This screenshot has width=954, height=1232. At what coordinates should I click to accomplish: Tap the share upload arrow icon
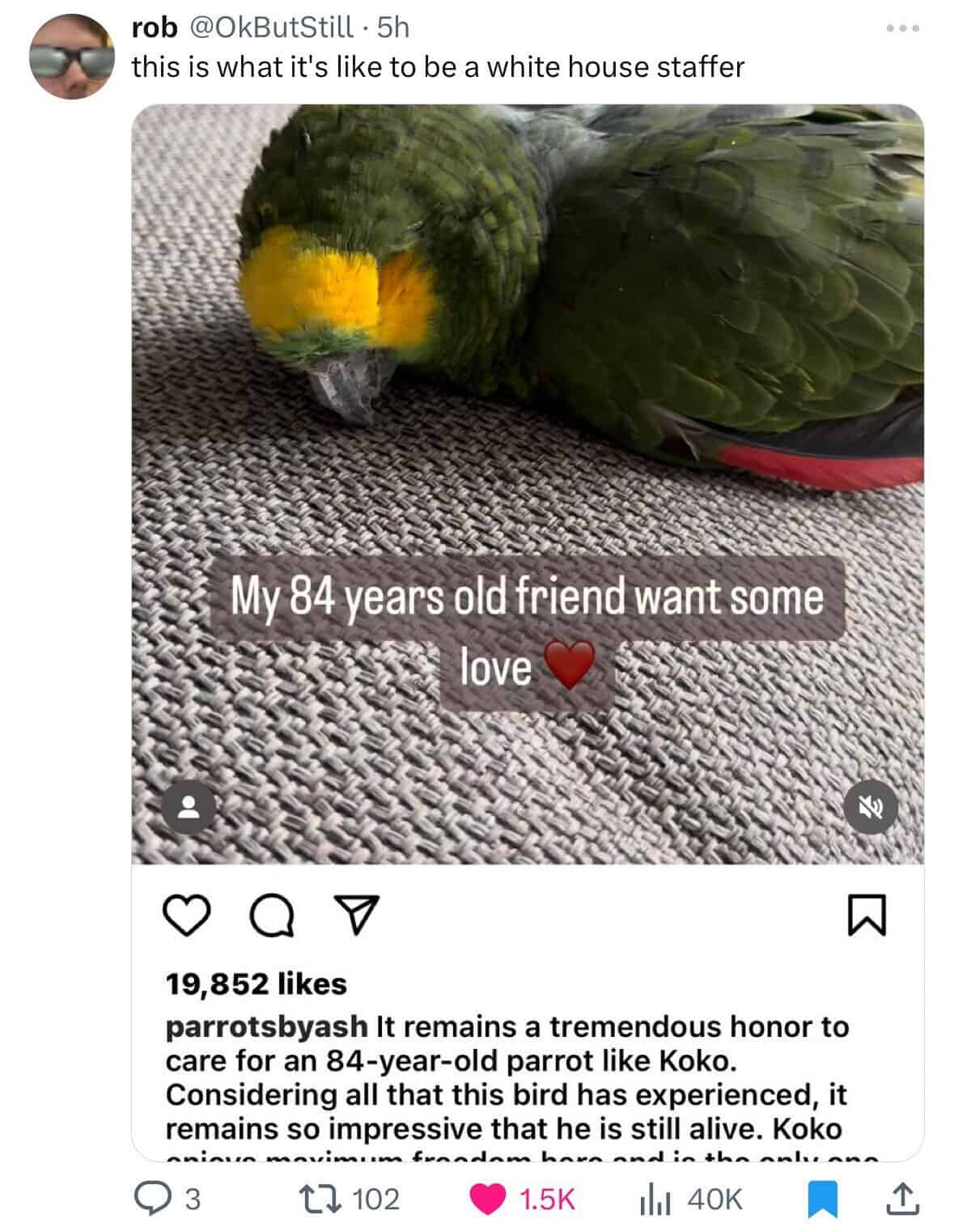(x=904, y=1198)
